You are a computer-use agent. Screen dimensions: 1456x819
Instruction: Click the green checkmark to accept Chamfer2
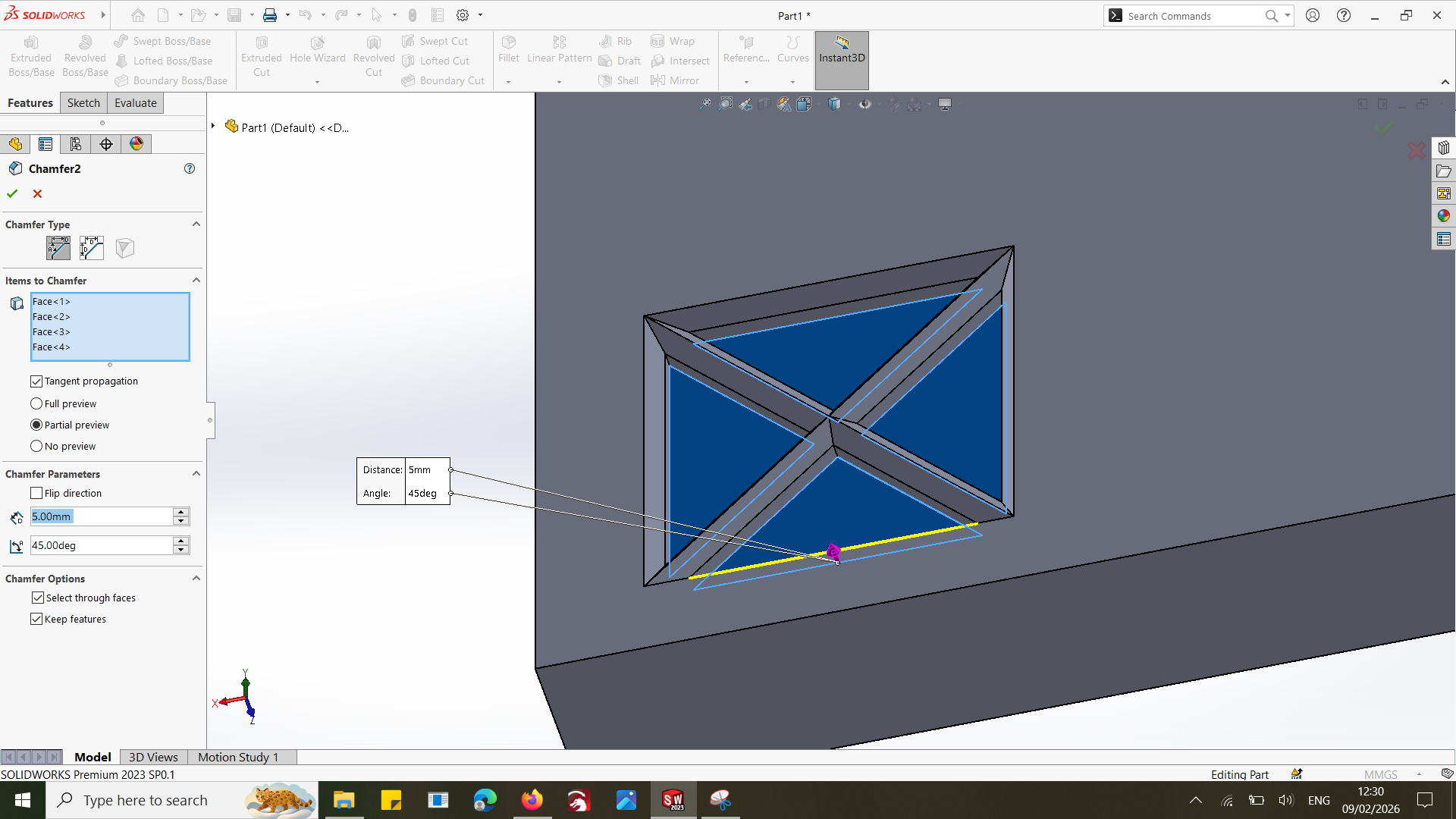(x=12, y=194)
